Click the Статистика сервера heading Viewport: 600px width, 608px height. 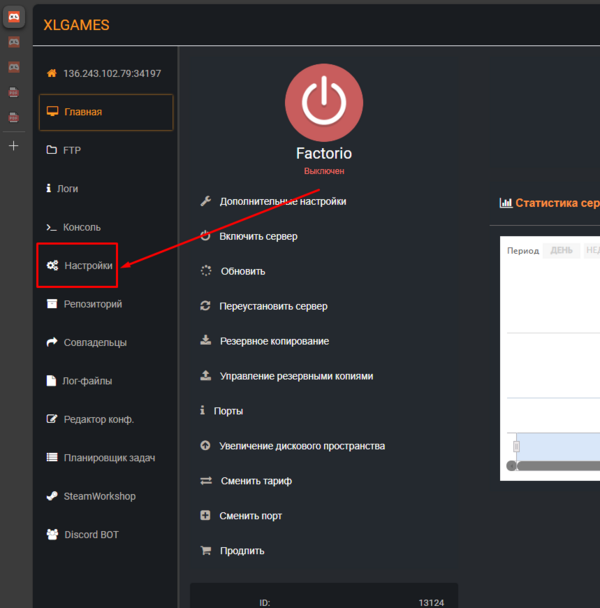(556, 203)
